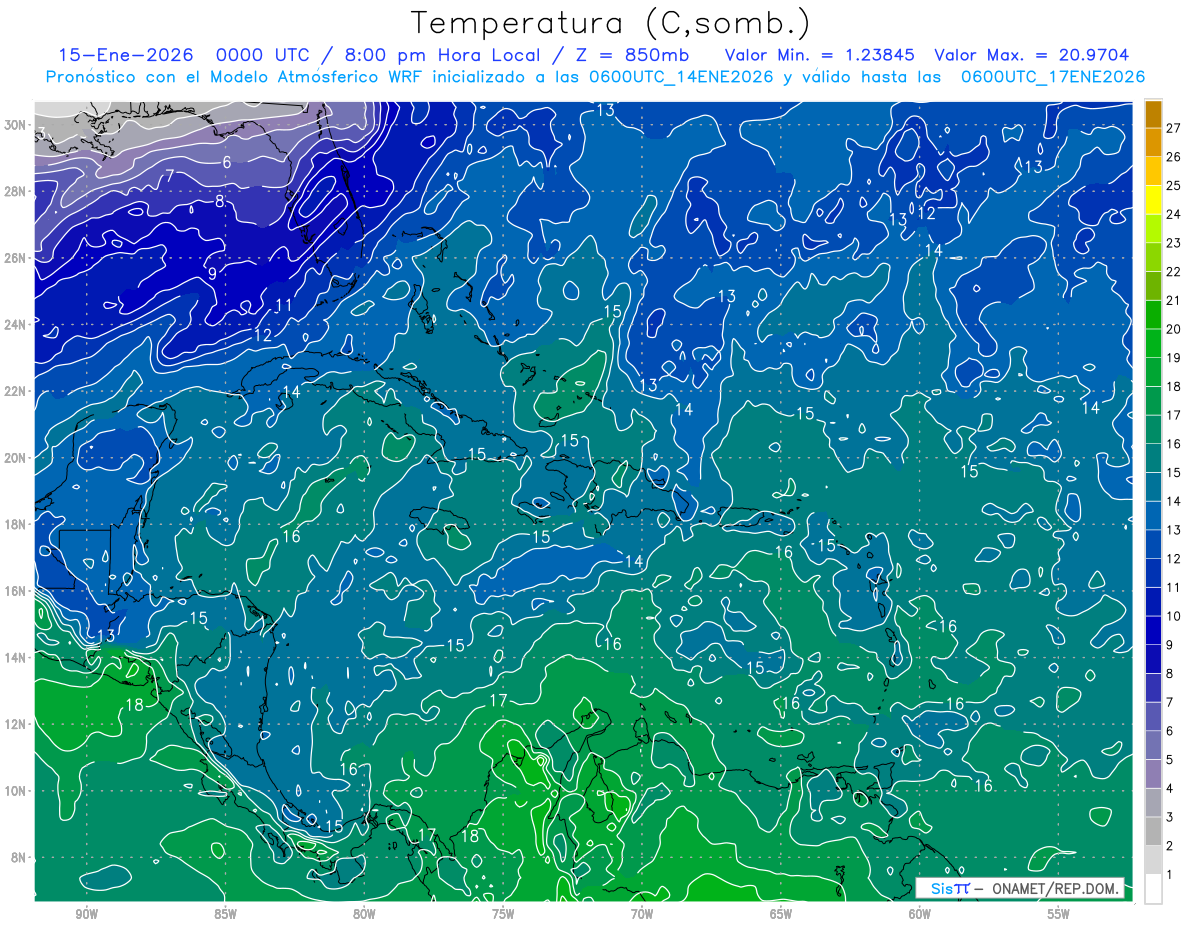The image size is (1200, 927).
Task: Click the 85W longitude axis label
Action: tap(225, 914)
